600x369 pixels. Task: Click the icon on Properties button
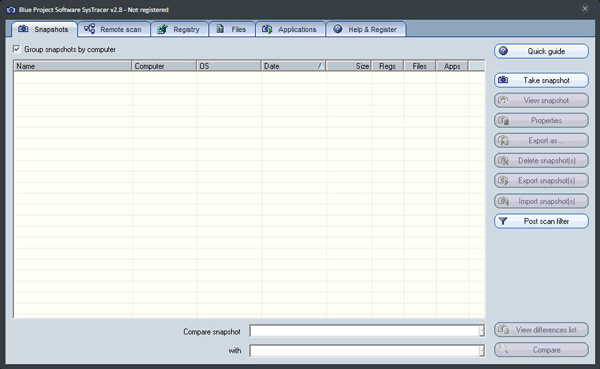tap(503, 121)
